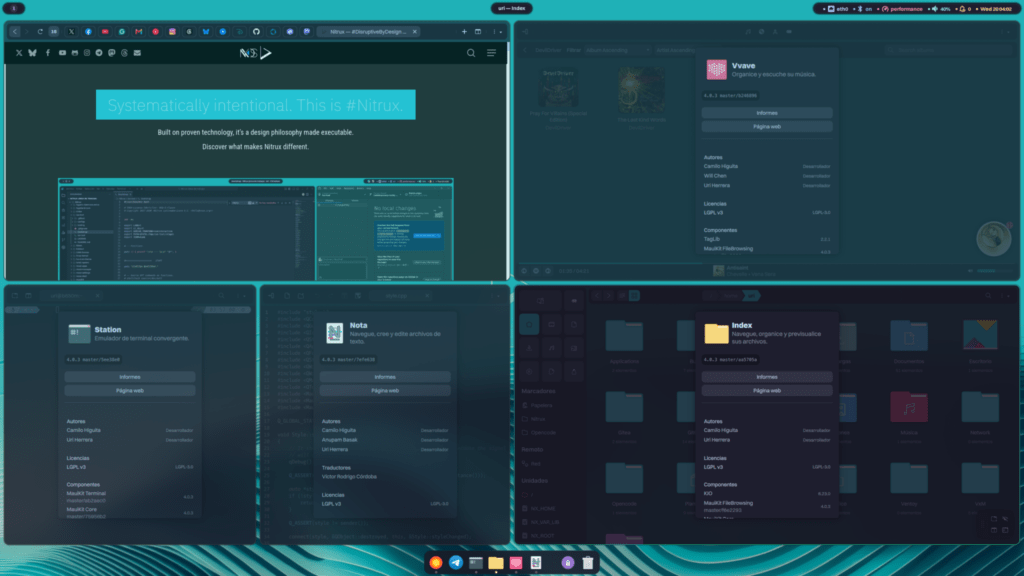This screenshot has width=1024, height=576.
Task: Open Nitrux email envelope link
Action: click(137, 53)
